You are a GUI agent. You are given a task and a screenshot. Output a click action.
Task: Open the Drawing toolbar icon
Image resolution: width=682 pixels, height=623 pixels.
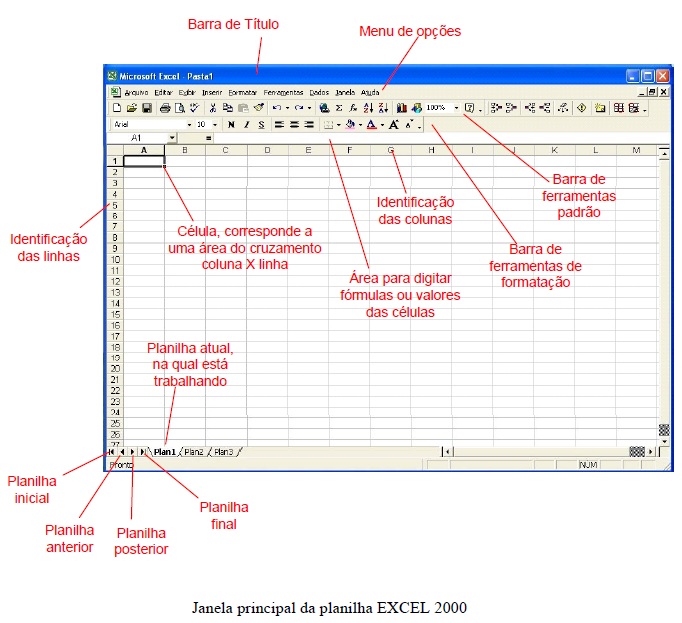tap(417, 108)
